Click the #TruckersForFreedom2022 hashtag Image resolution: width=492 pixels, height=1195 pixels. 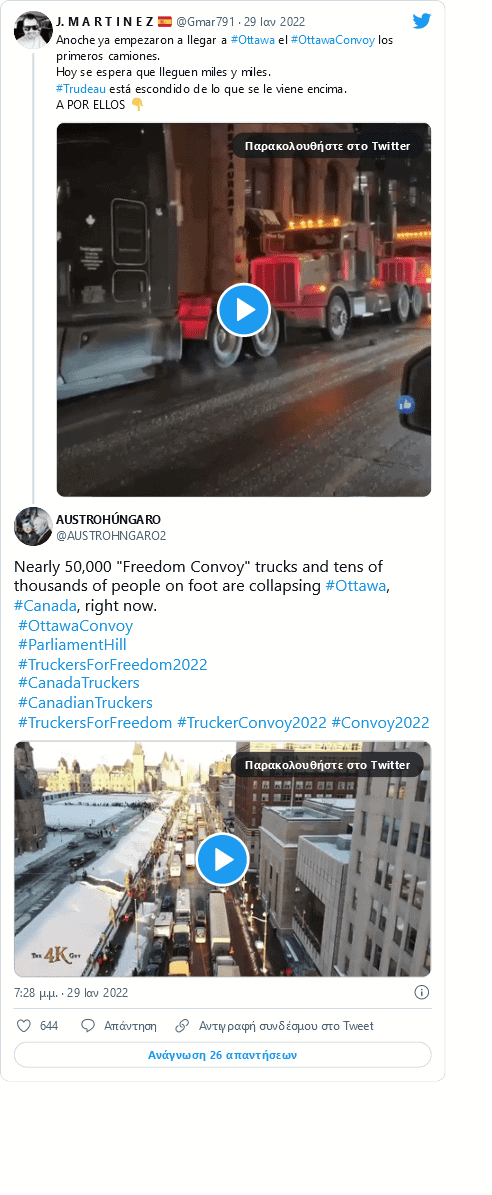(113, 665)
